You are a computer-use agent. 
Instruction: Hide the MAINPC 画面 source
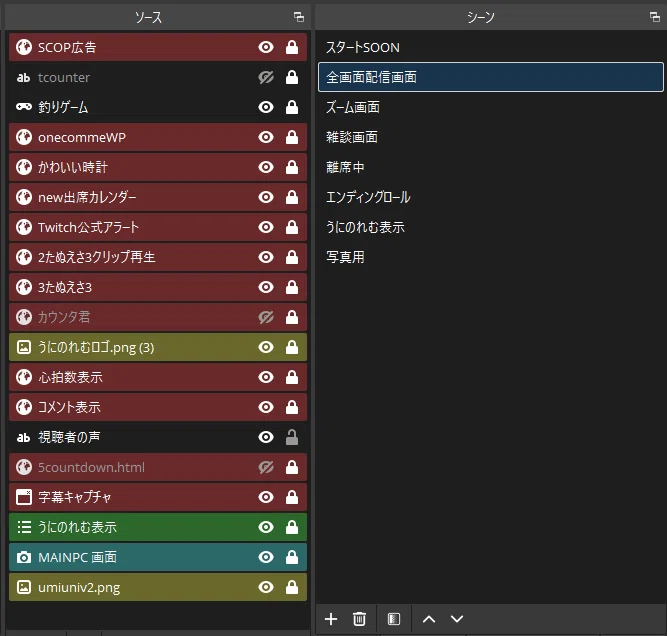point(266,557)
